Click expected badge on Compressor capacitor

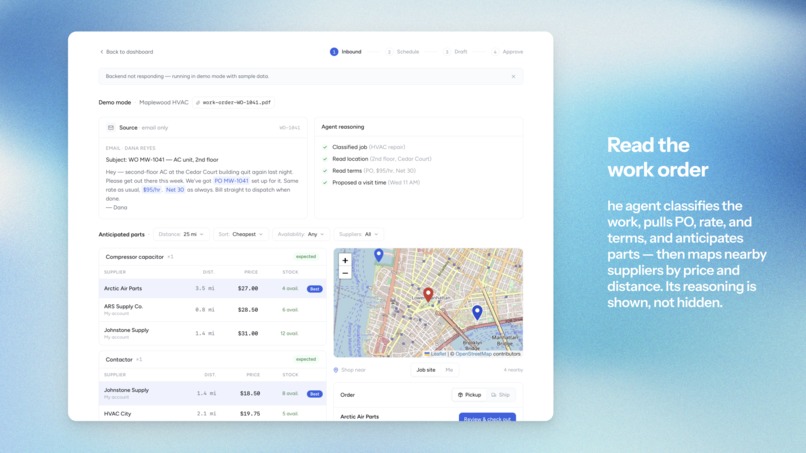[306, 257]
